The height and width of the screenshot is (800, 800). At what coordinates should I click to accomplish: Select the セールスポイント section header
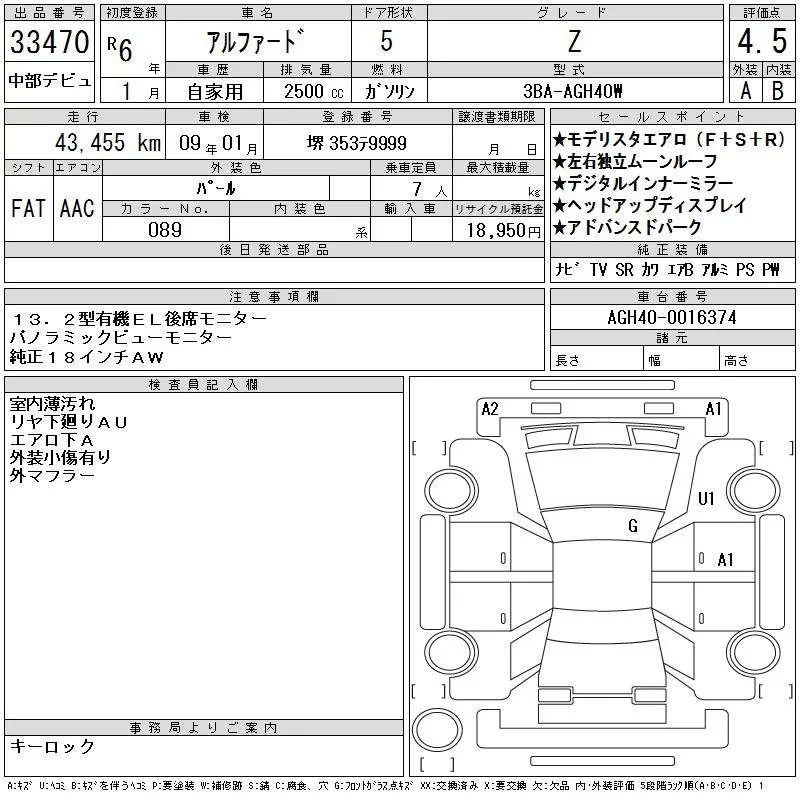672,117
